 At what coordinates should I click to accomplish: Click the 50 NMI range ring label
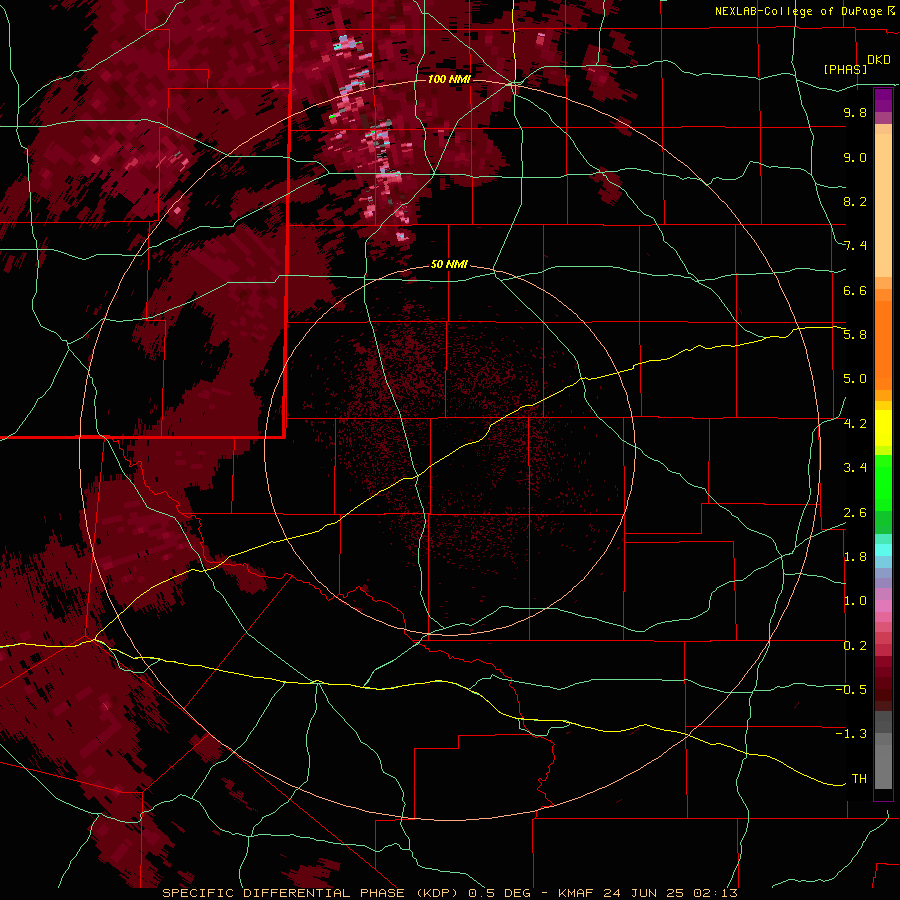pyautogui.click(x=449, y=265)
